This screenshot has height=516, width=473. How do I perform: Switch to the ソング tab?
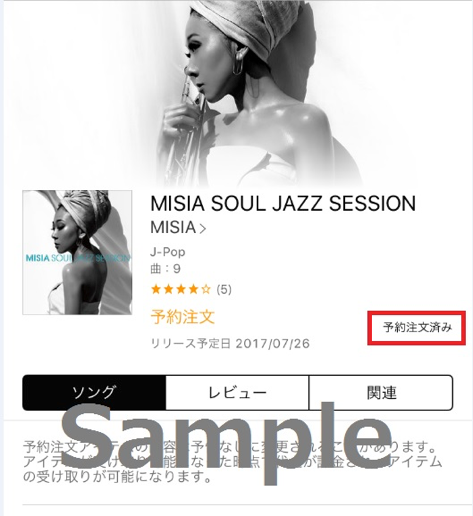pyautogui.click(x=94, y=392)
